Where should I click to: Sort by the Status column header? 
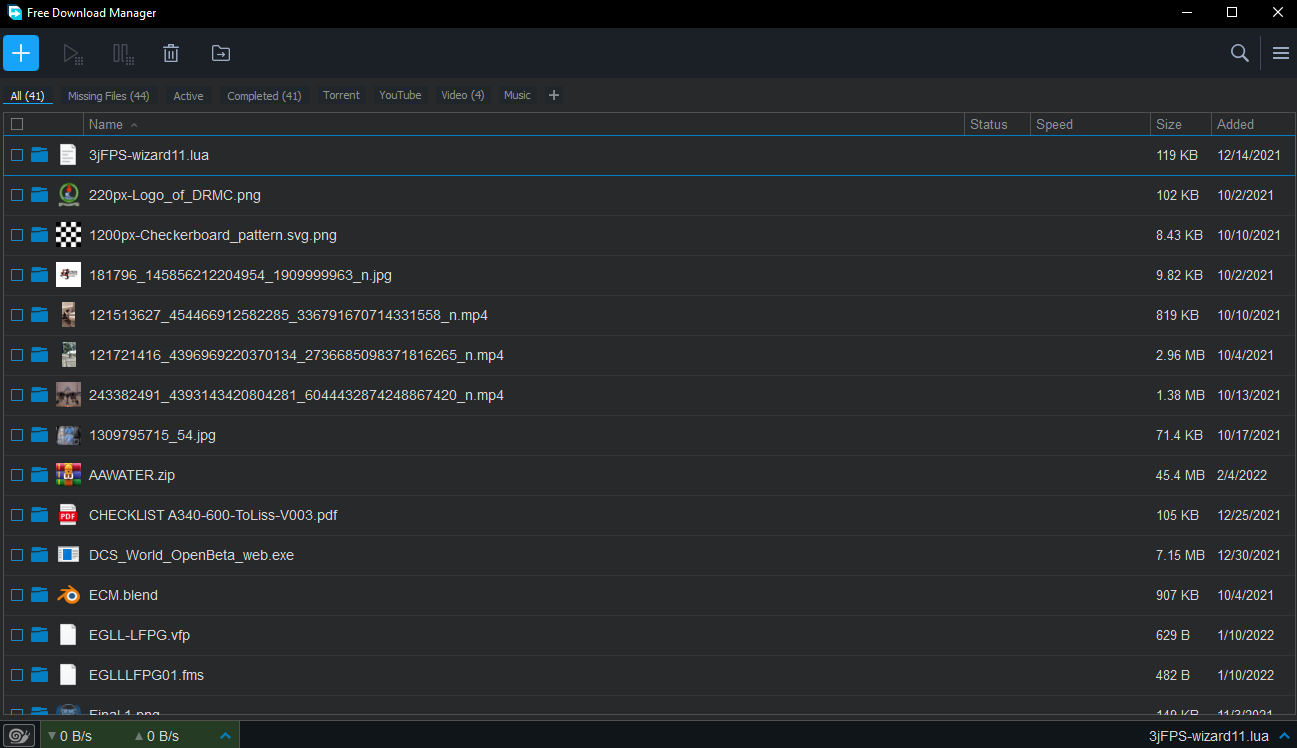click(997, 124)
